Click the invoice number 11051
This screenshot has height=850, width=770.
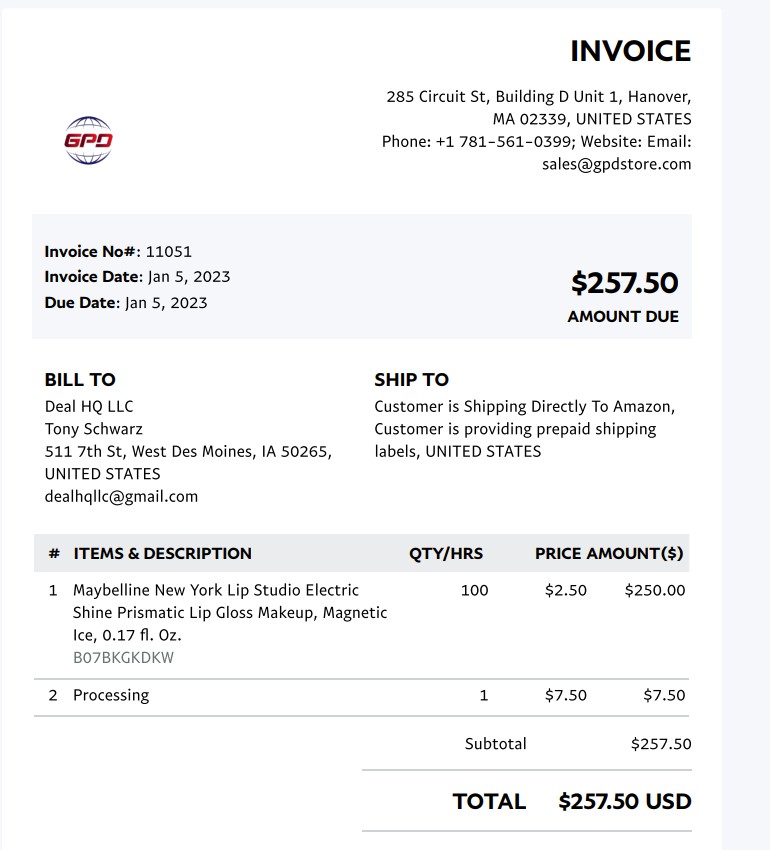pos(169,252)
